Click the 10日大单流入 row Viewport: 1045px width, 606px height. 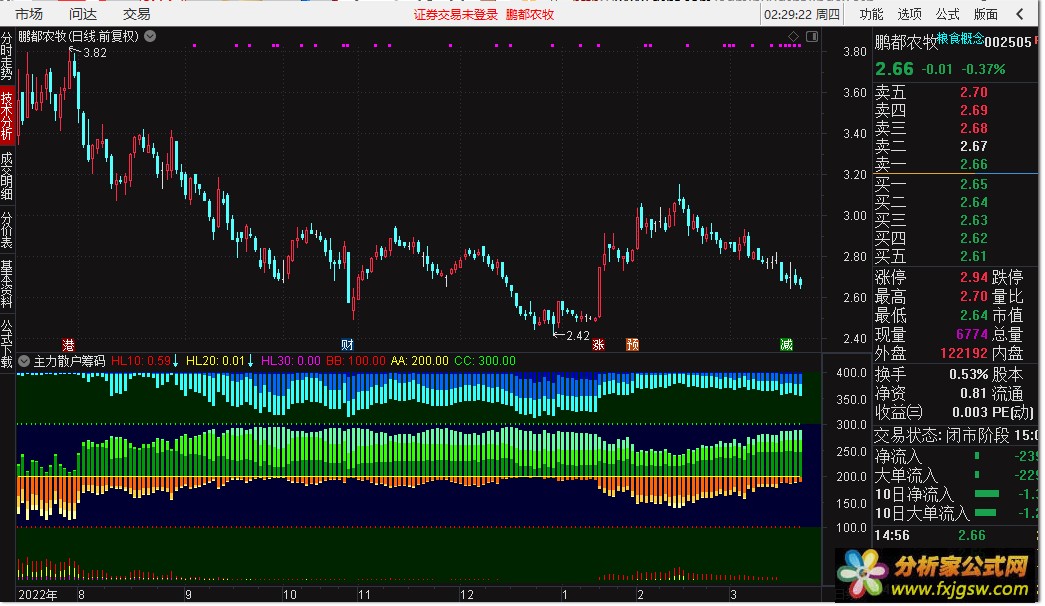(956, 513)
